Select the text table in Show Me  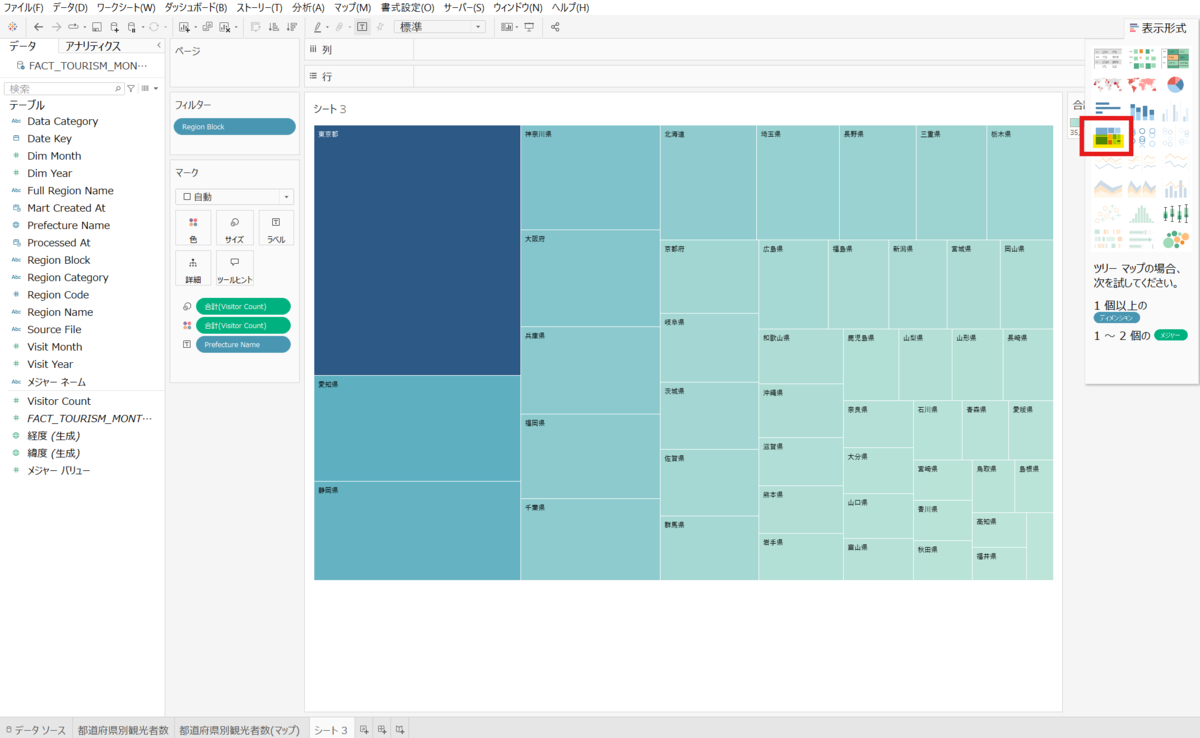(1108, 59)
